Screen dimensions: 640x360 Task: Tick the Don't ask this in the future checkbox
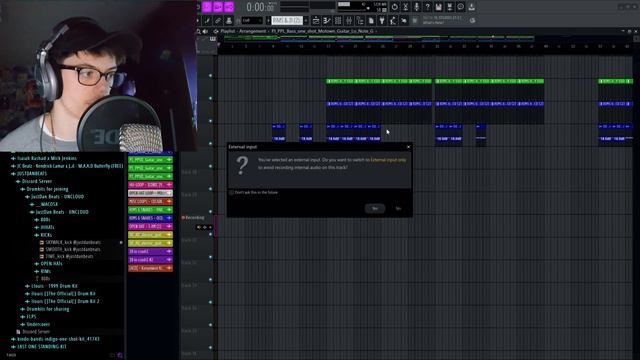point(231,192)
